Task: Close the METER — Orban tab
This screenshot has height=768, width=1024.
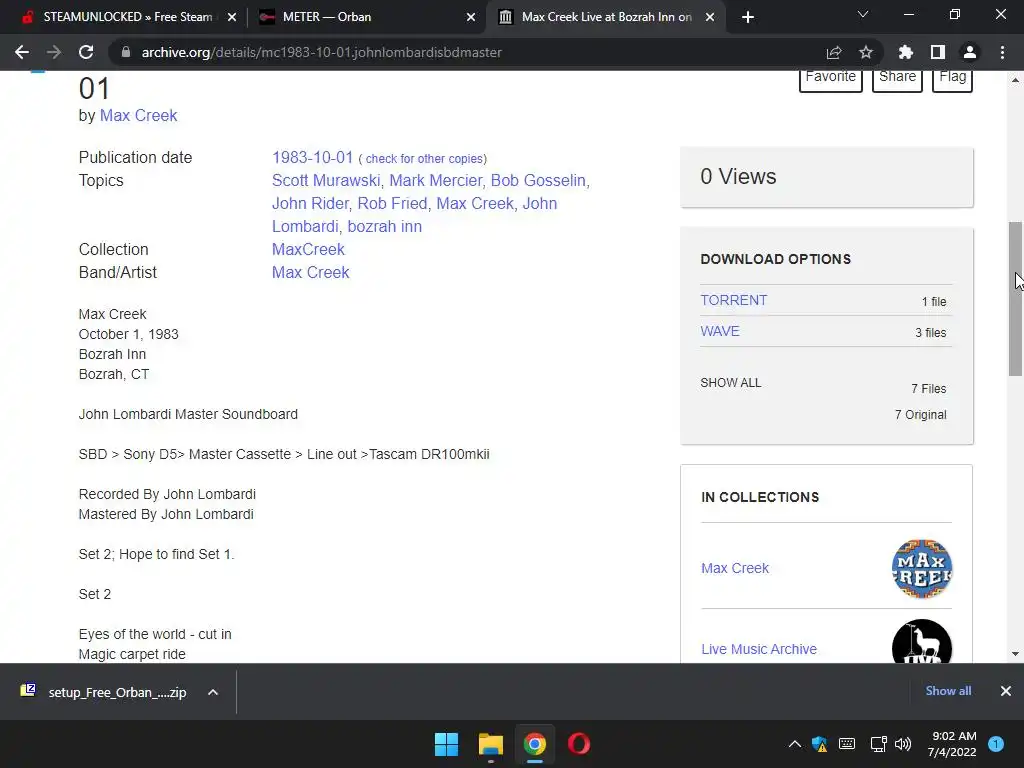Action: coord(471,17)
